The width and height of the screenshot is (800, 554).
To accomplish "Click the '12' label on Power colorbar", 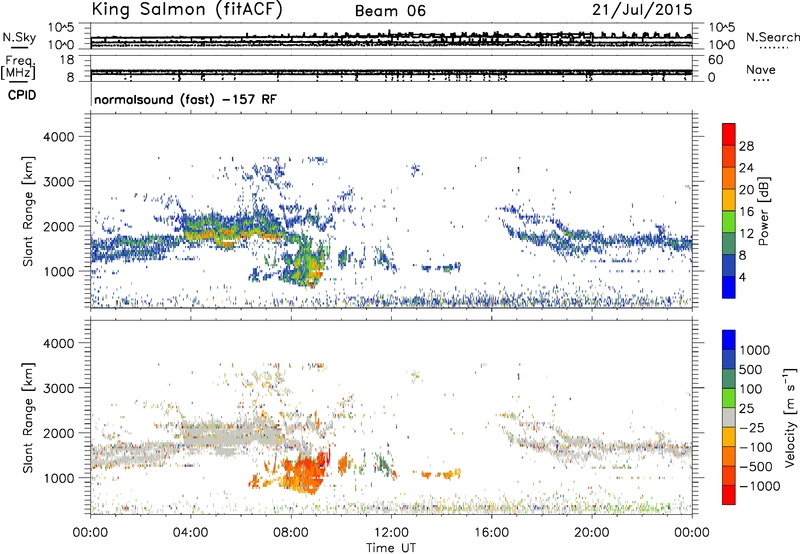I will click(746, 234).
